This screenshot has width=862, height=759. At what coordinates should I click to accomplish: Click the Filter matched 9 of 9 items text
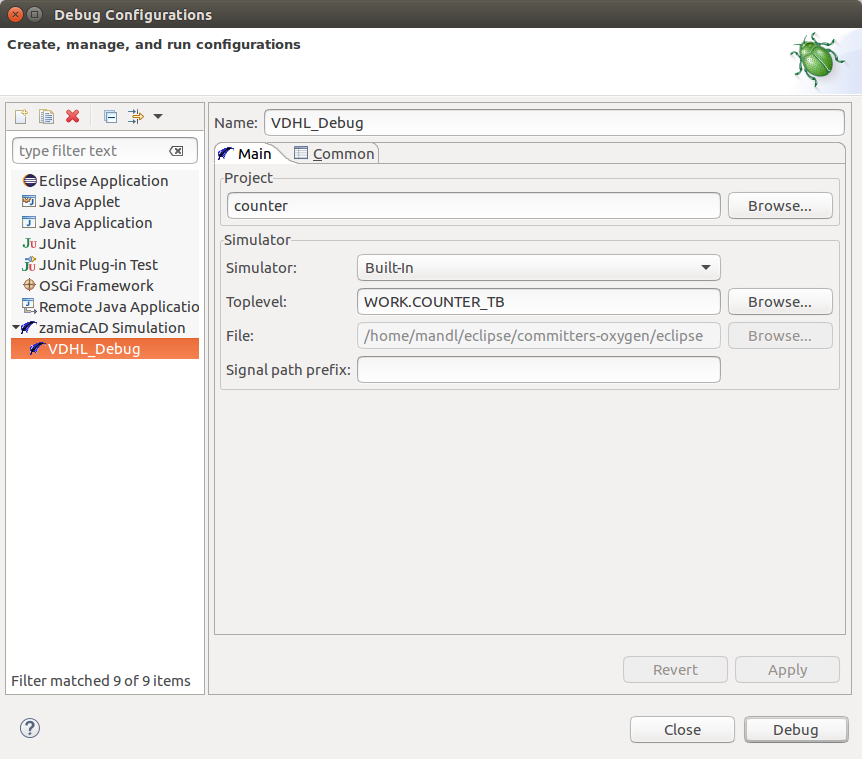[101, 681]
